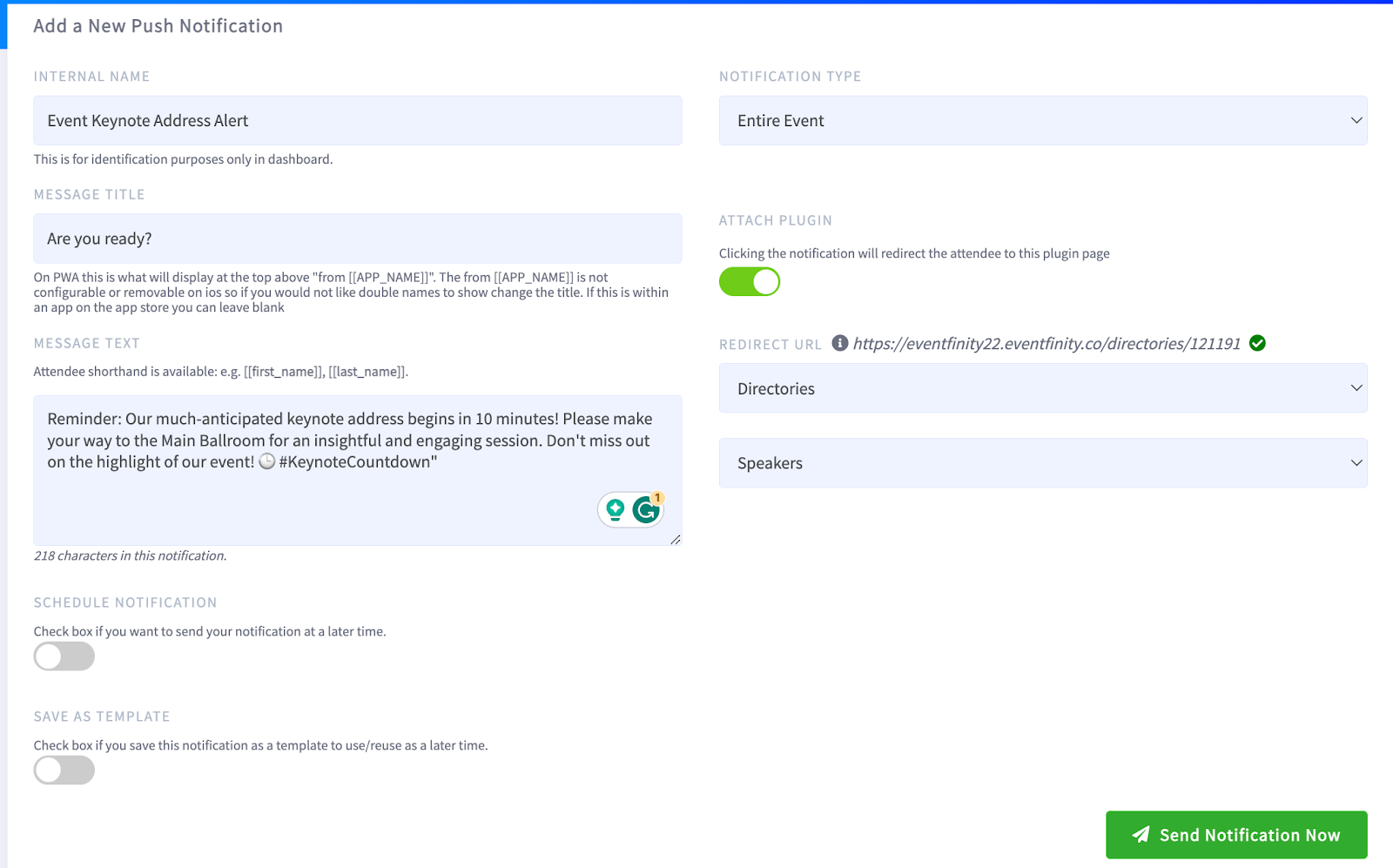Open the Directories plugin dropdown
The image size is (1393, 868).
pos(1043,388)
